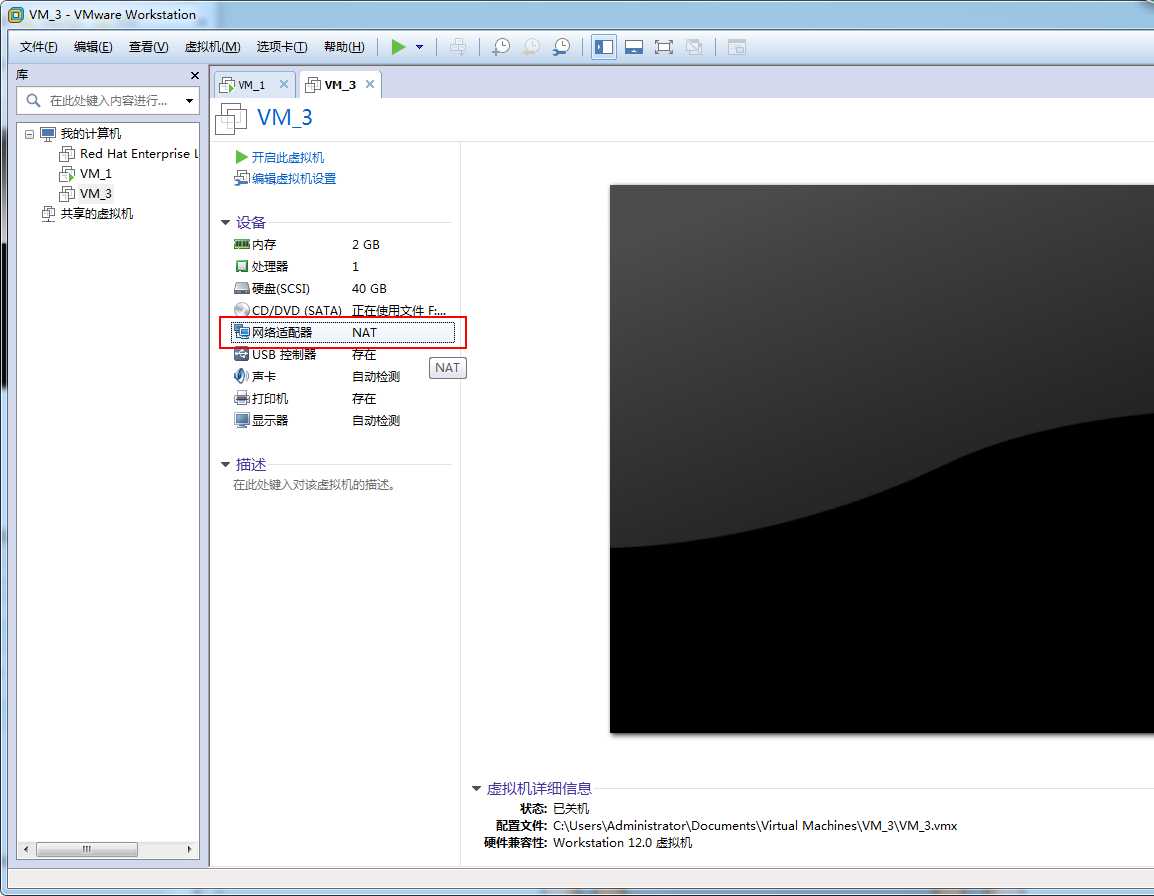Click the 我的计算机 computer icon
This screenshot has width=1154, height=896.
tap(48, 134)
